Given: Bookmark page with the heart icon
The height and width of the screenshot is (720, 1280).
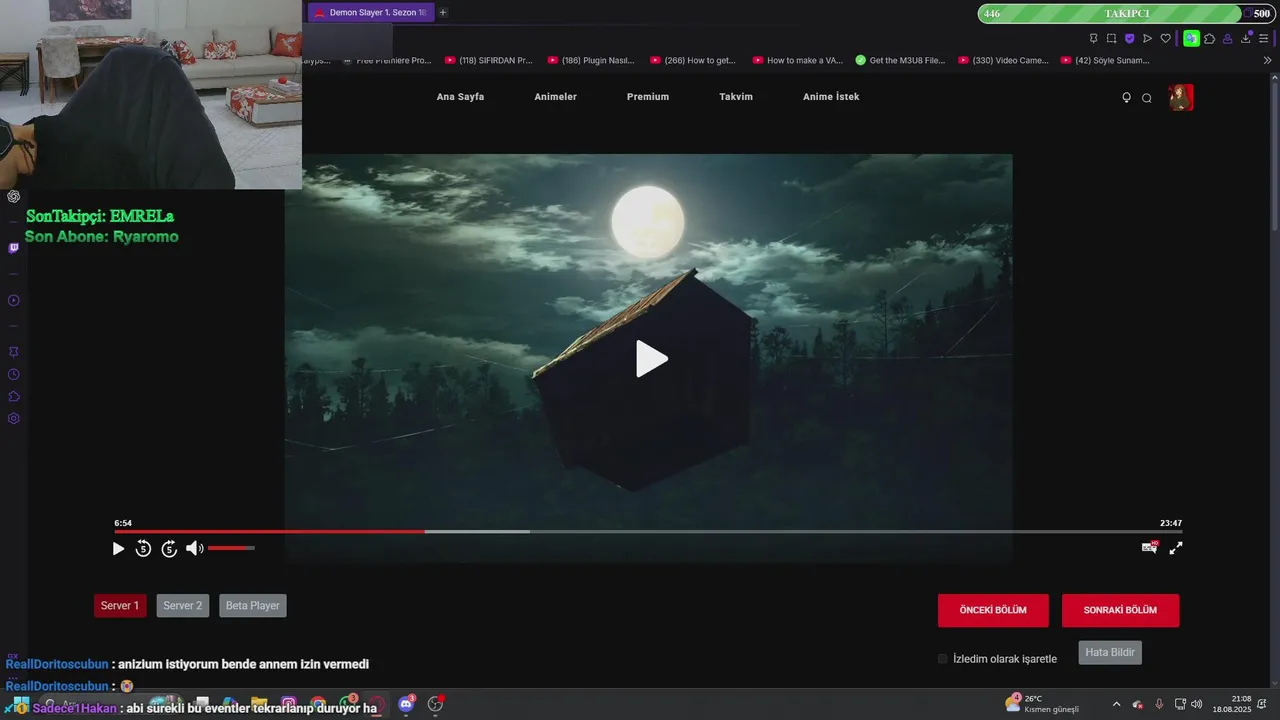Looking at the screenshot, I should point(1165,38).
